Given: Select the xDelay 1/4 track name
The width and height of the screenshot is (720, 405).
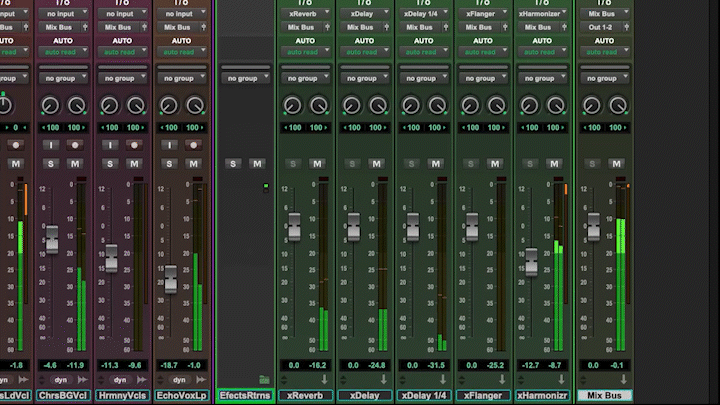Looking at the screenshot, I should point(424,396).
